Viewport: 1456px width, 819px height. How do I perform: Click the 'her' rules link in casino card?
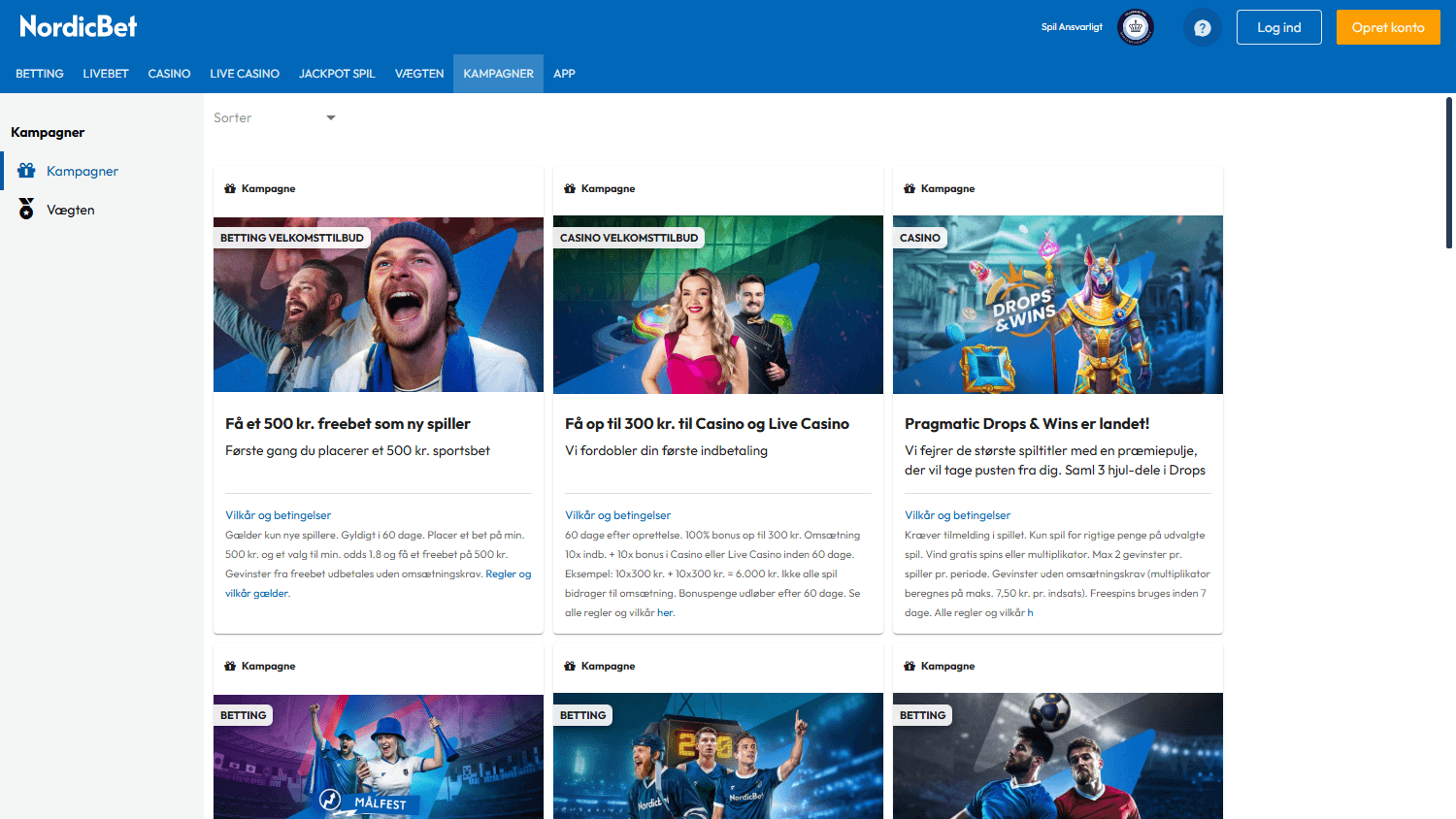tap(665, 612)
